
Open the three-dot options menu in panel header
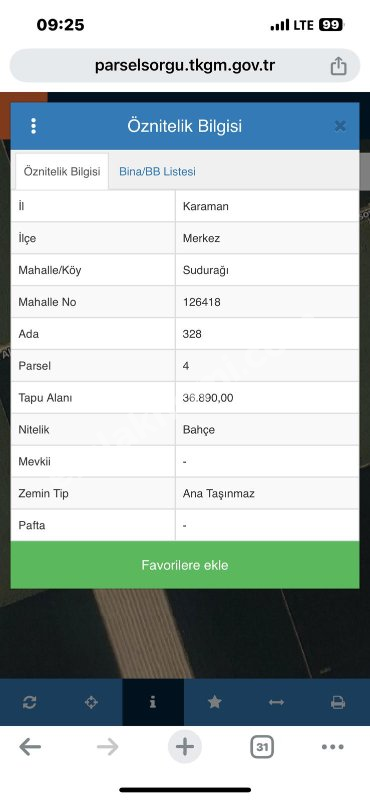coord(33,126)
